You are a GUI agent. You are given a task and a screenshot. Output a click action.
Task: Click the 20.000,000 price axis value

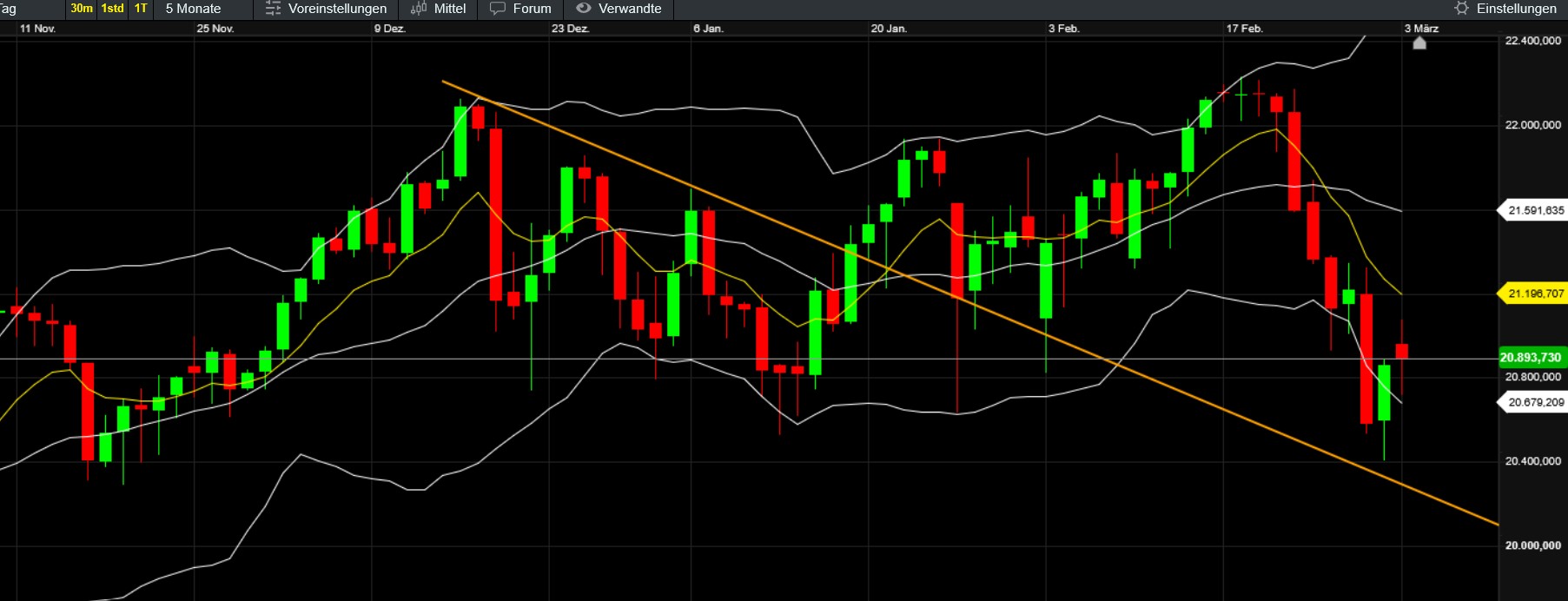(x=1533, y=545)
